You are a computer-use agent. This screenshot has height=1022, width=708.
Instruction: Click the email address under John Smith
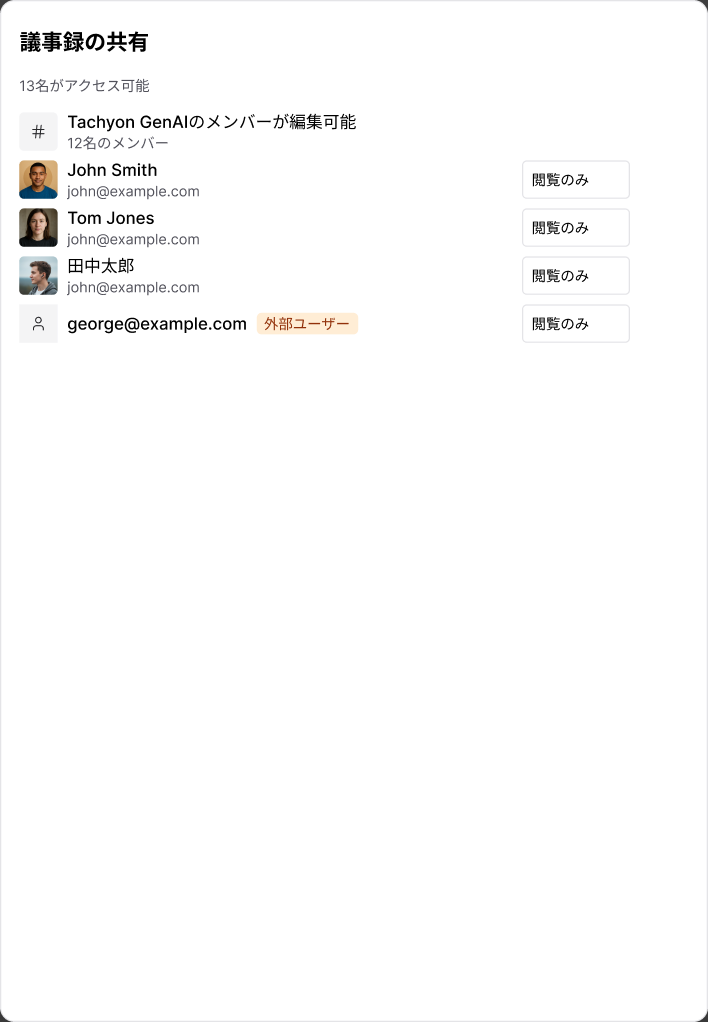[133, 192]
